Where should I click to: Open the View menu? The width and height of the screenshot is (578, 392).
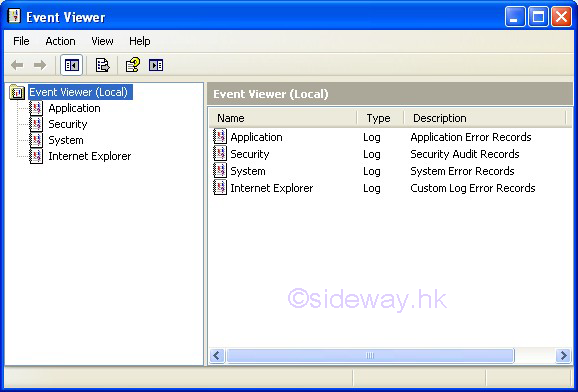click(x=102, y=41)
